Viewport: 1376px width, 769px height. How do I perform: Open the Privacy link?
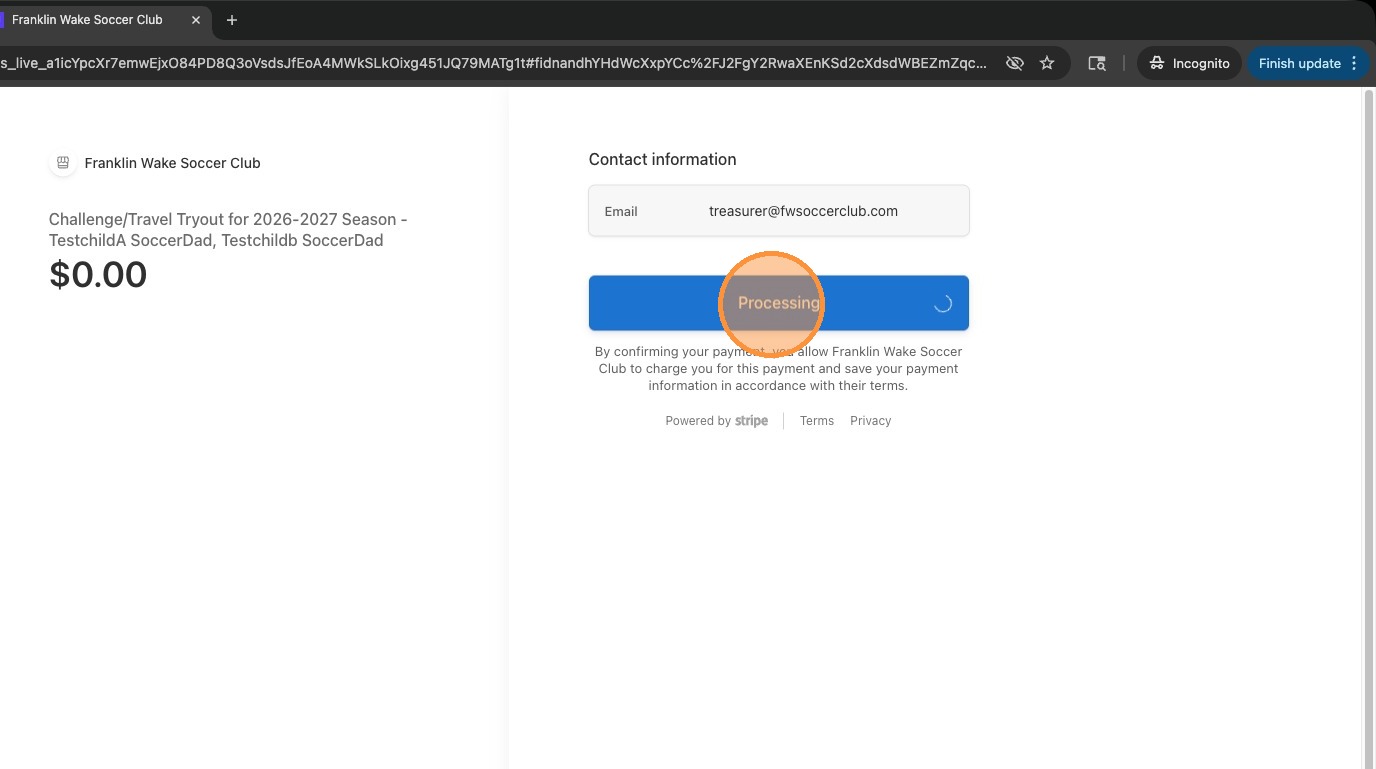tap(871, 421)
